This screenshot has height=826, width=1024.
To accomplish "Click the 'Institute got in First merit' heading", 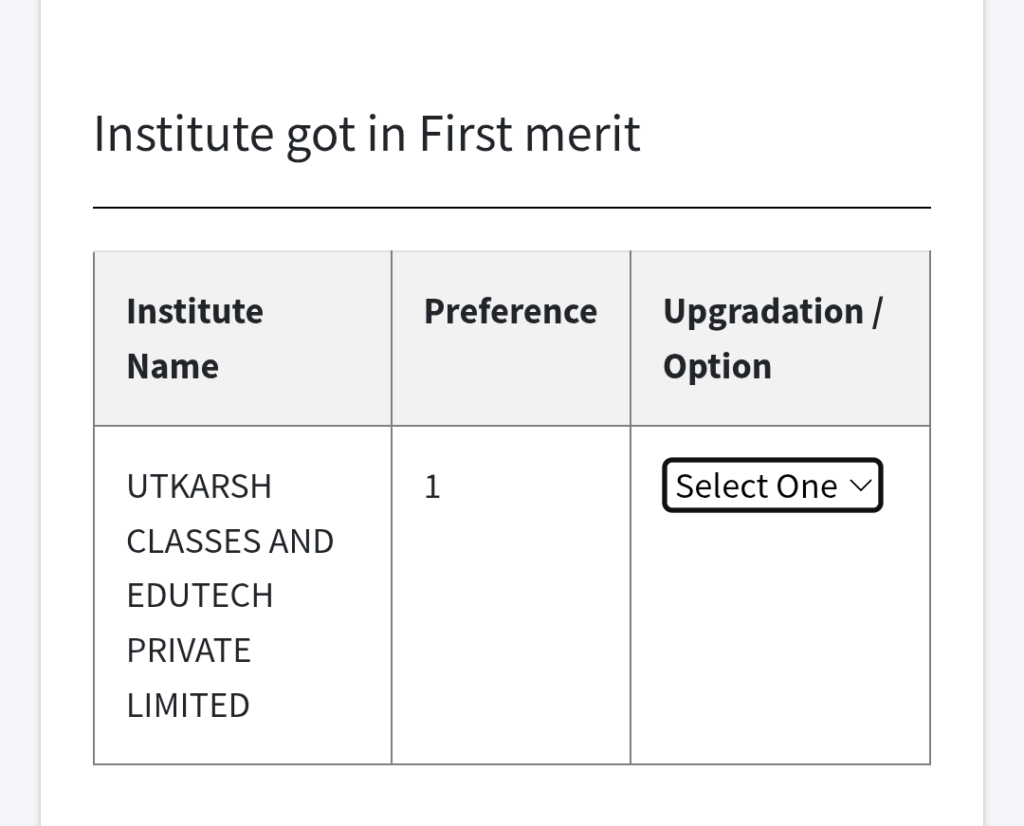I will pyautogui.click(x=367, y=132).
